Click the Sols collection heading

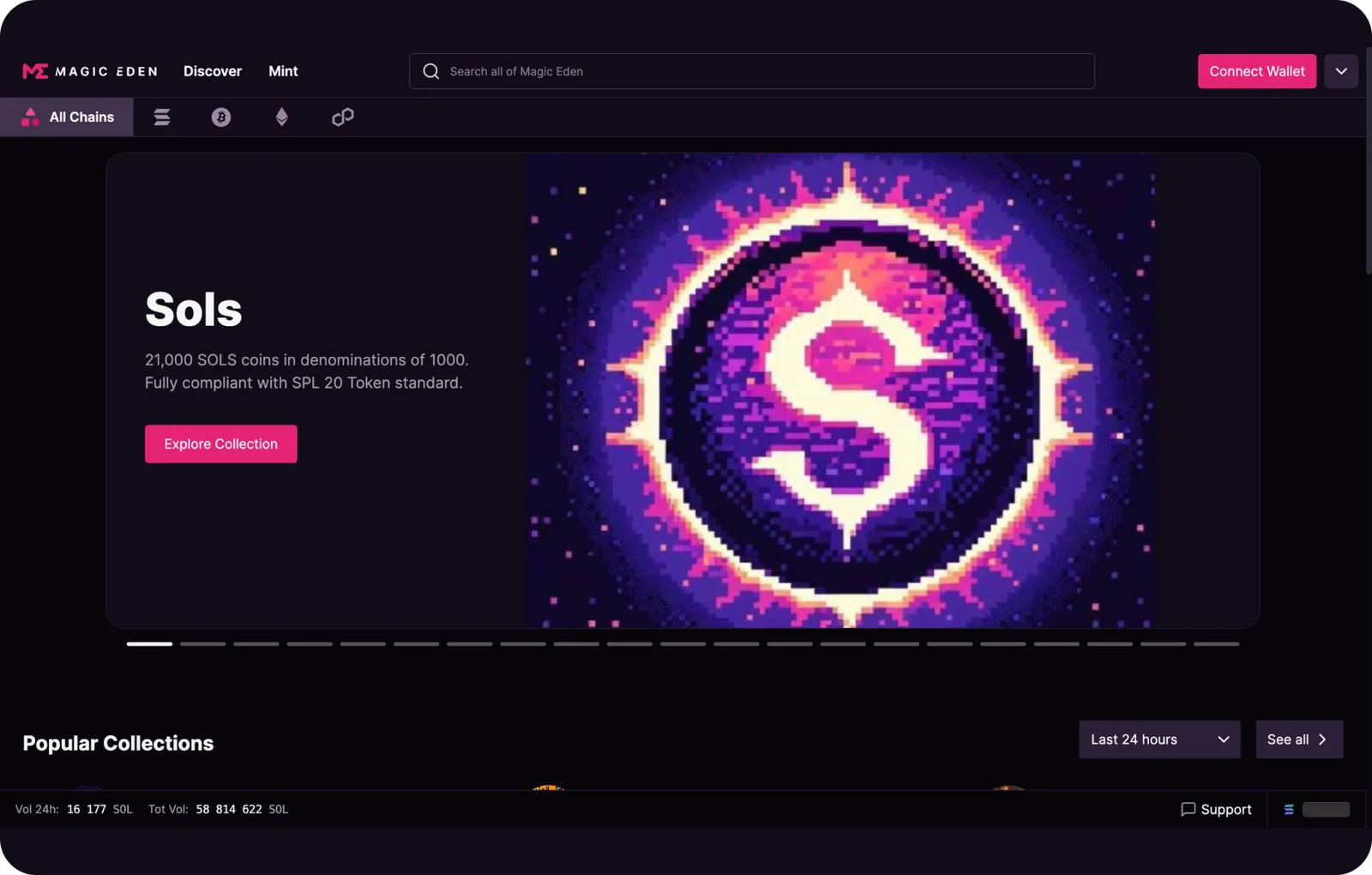(x=194, y=309)
